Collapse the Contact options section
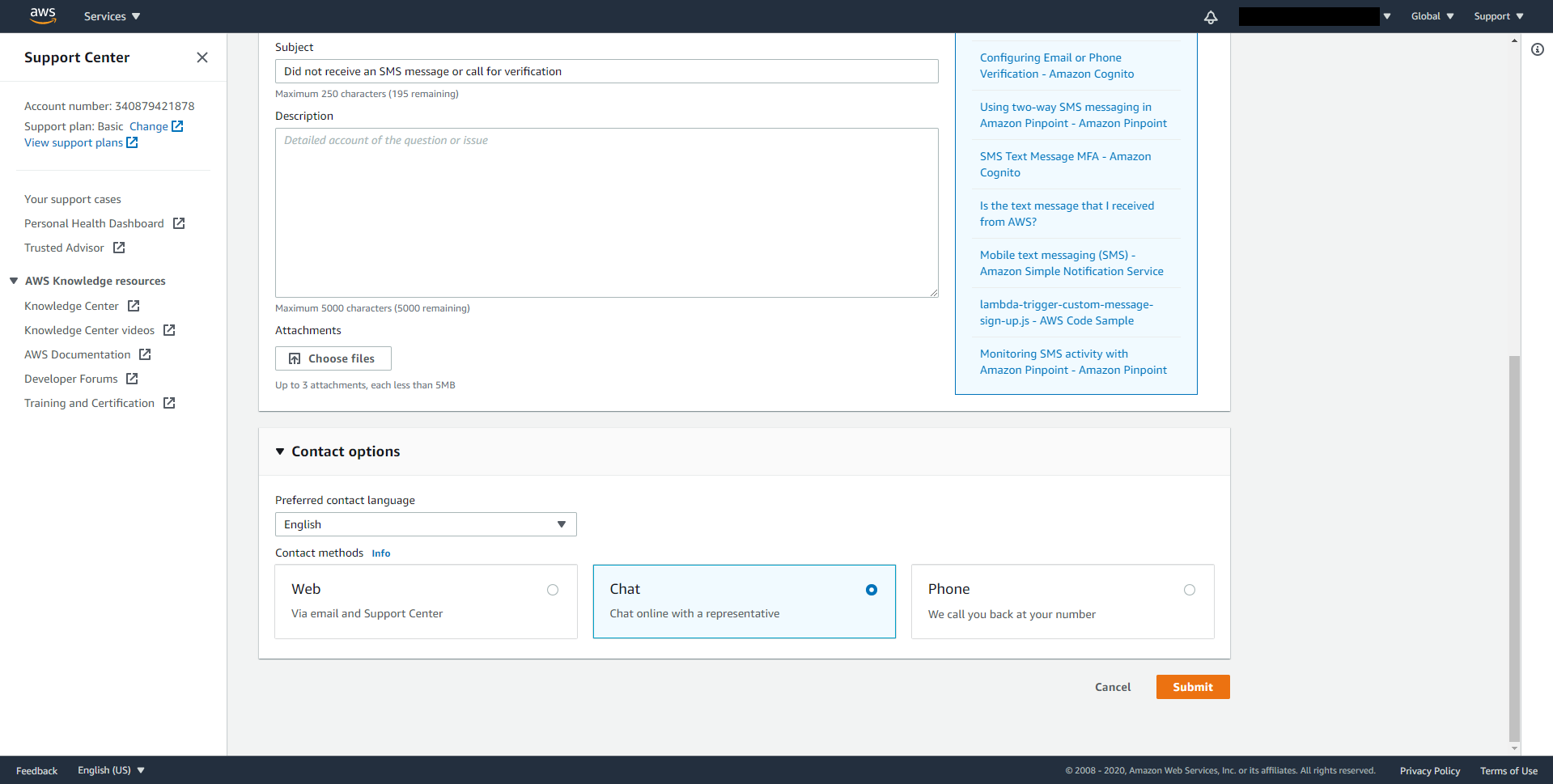 (x=280, y=451)
